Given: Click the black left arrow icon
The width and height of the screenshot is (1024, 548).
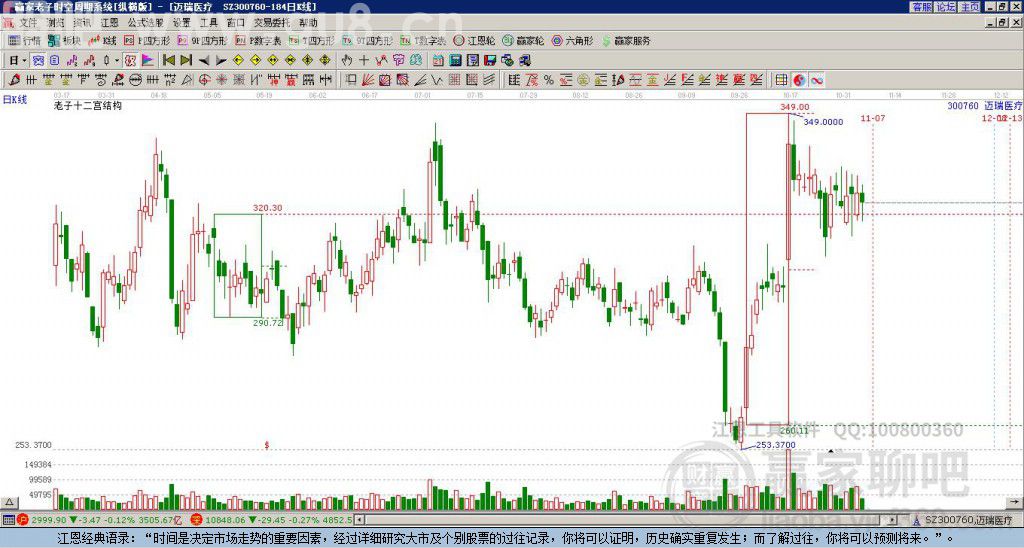Looking at the screenshot, I should [x=204, y=61].
